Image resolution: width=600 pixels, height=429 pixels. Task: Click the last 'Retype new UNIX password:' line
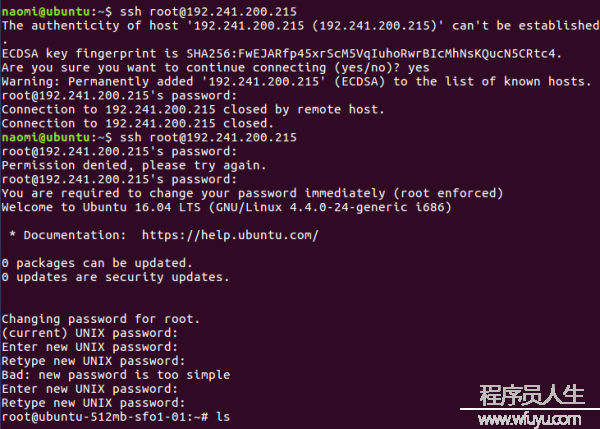tap(93, 403)
